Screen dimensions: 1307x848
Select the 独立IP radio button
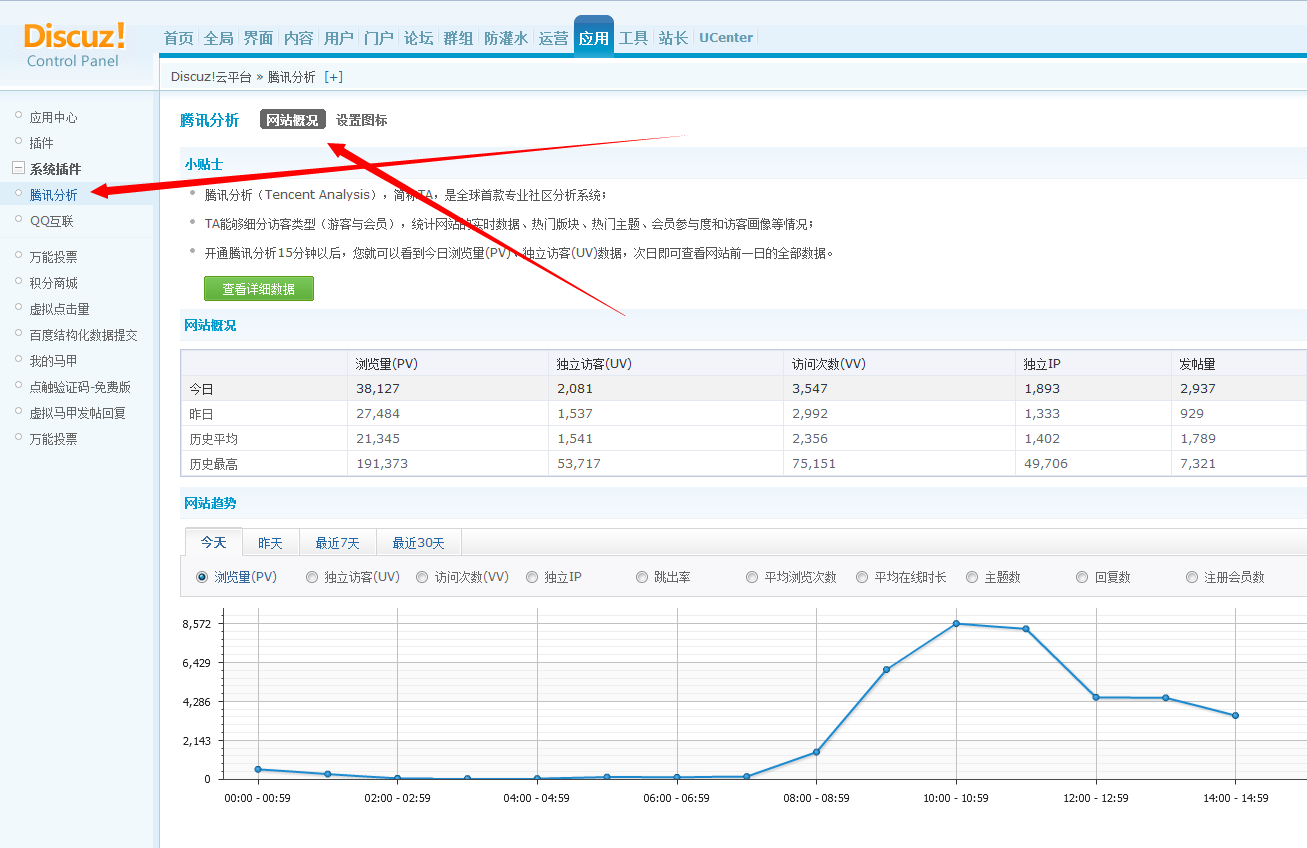[532, 577]
